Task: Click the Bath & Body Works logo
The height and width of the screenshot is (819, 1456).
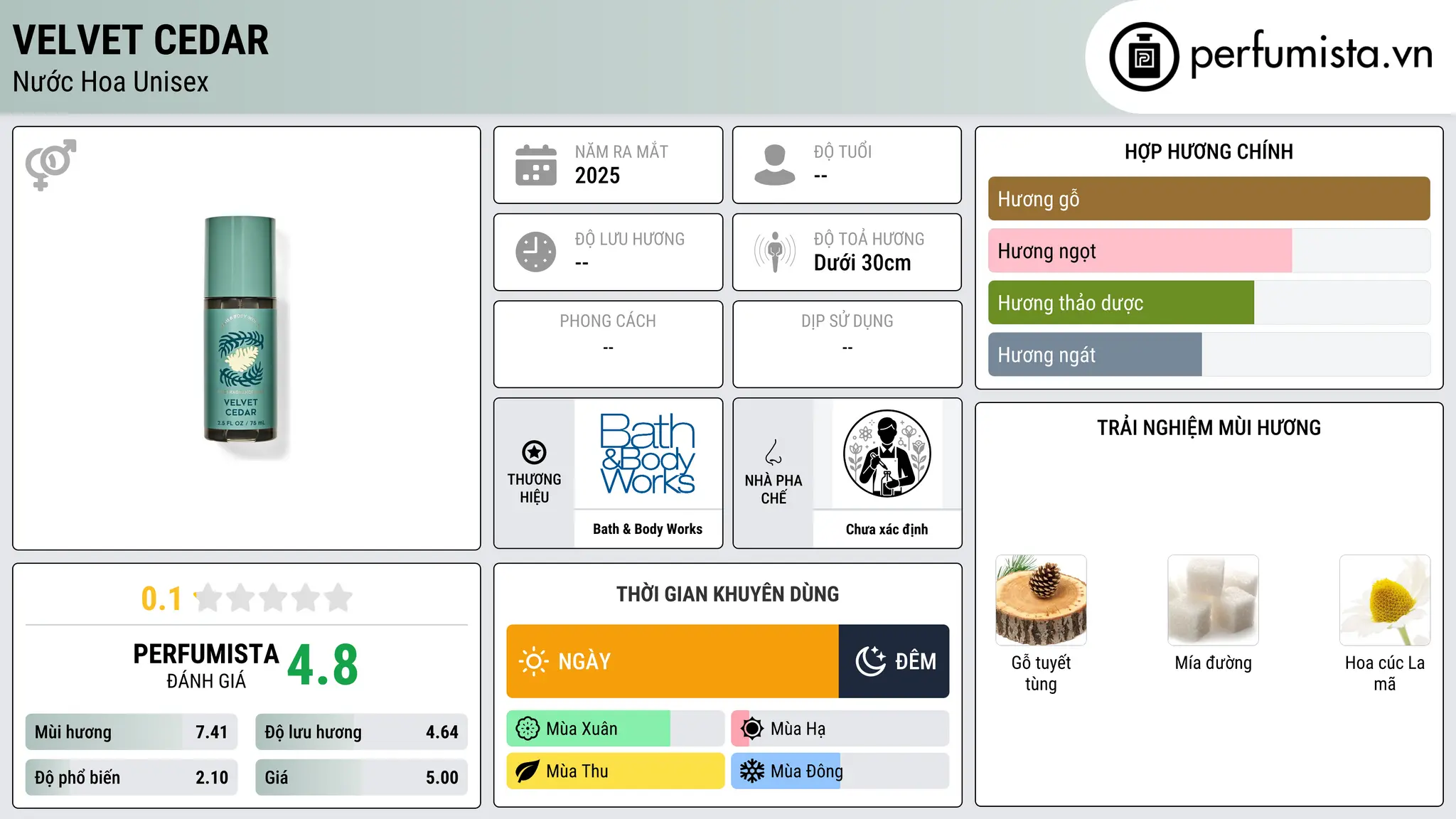Action: tap(648, 454)
